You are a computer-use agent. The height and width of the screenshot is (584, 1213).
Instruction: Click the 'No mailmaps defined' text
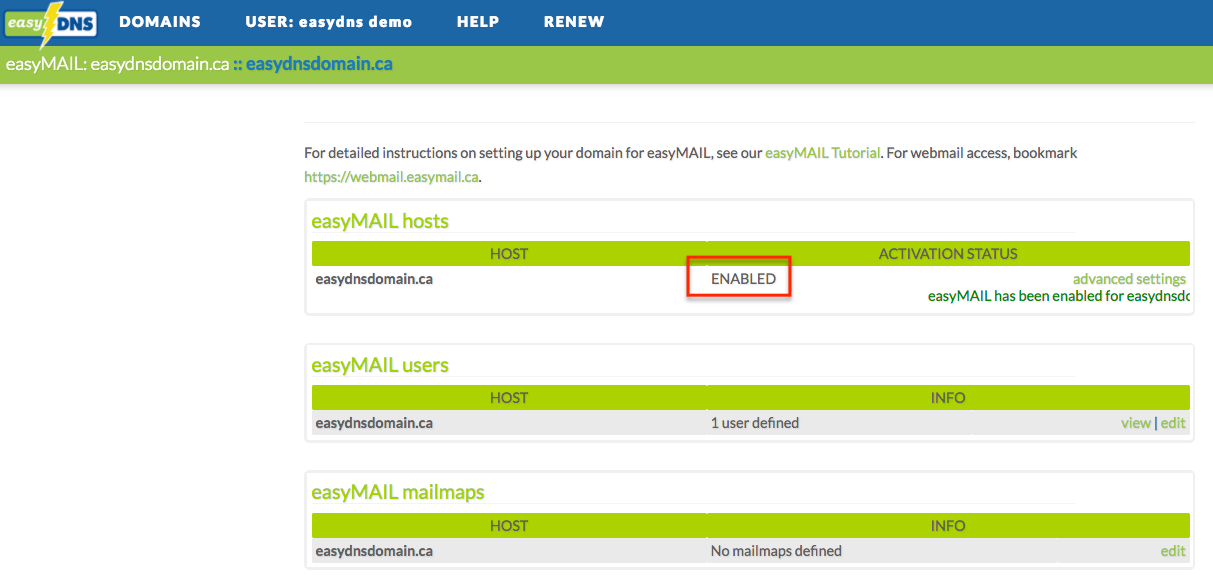[776, 551]
